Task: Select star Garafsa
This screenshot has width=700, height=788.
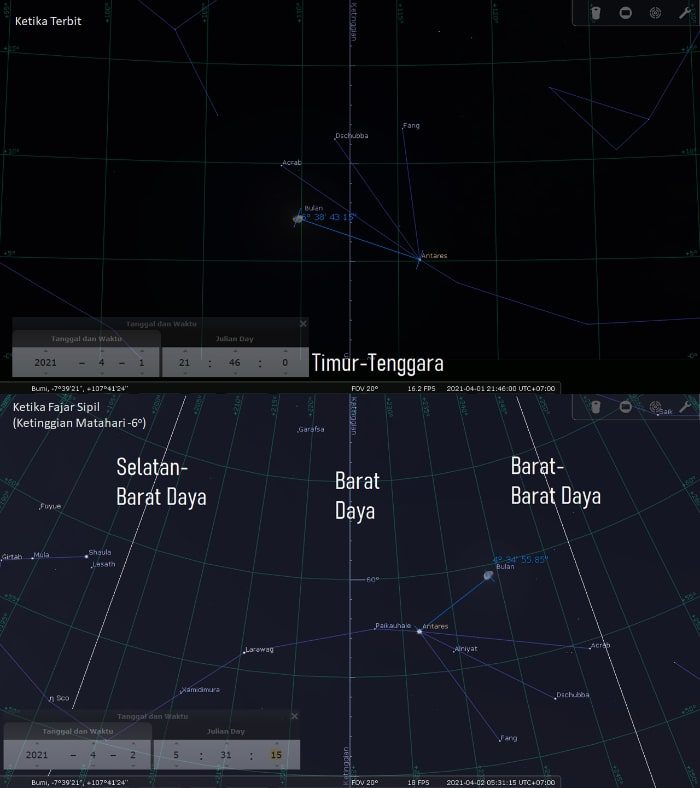Action: 298,432
